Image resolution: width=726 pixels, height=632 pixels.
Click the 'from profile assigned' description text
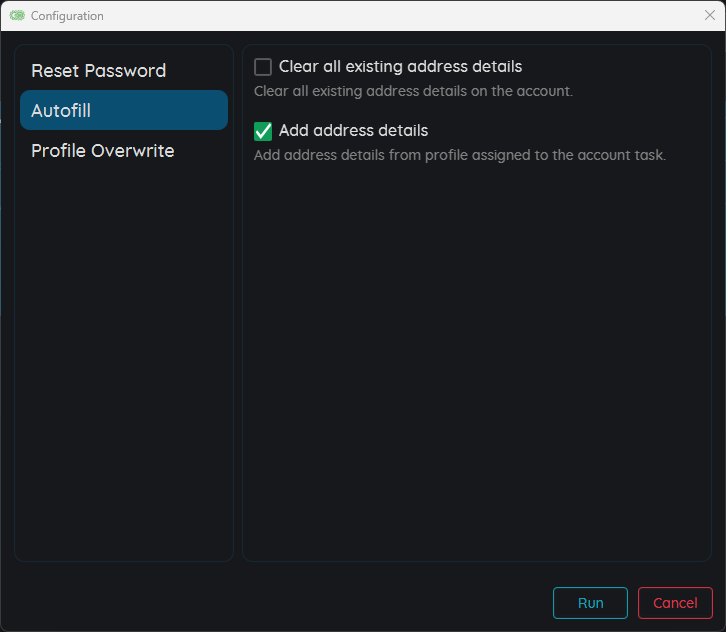pyautogui.click(x=460, y=155)
